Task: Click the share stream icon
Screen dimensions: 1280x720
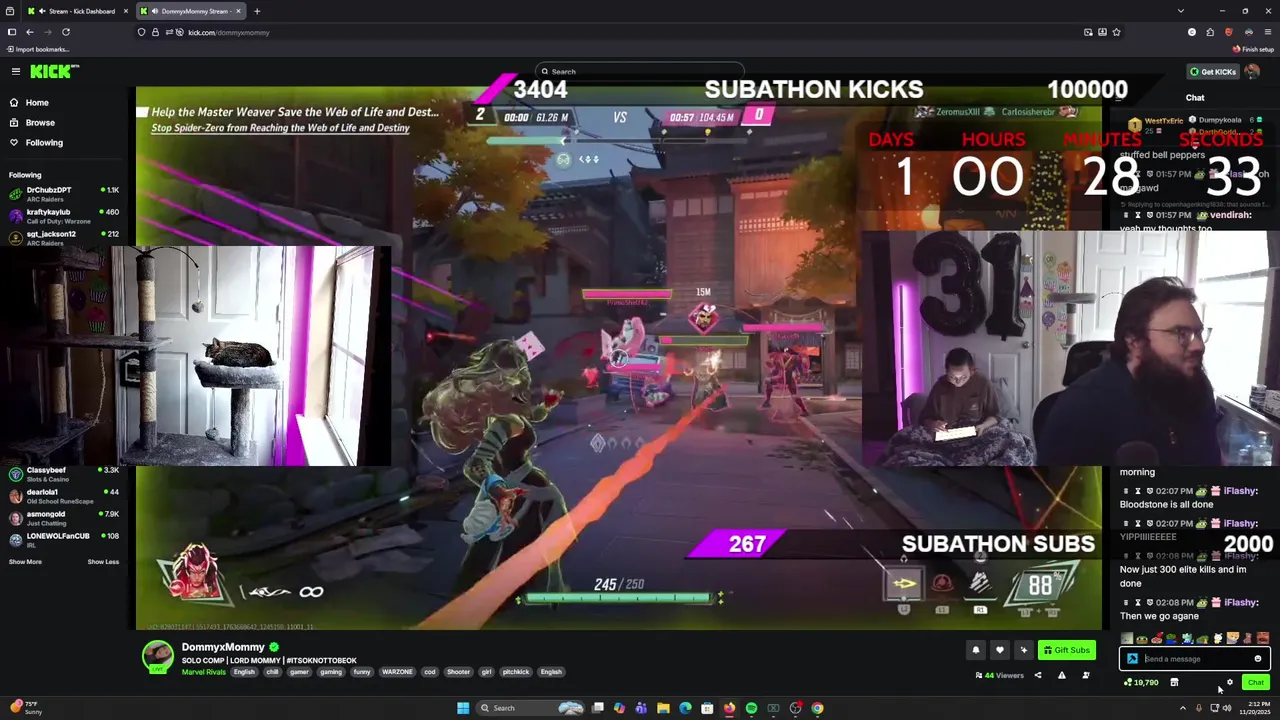Action: [1037, 676]
